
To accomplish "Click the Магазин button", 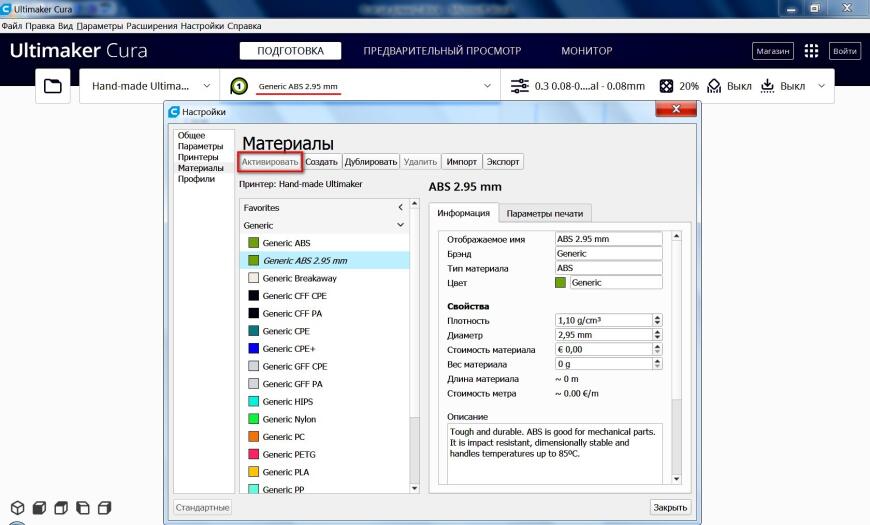I will pyautogui.click(x=772, y=51).
